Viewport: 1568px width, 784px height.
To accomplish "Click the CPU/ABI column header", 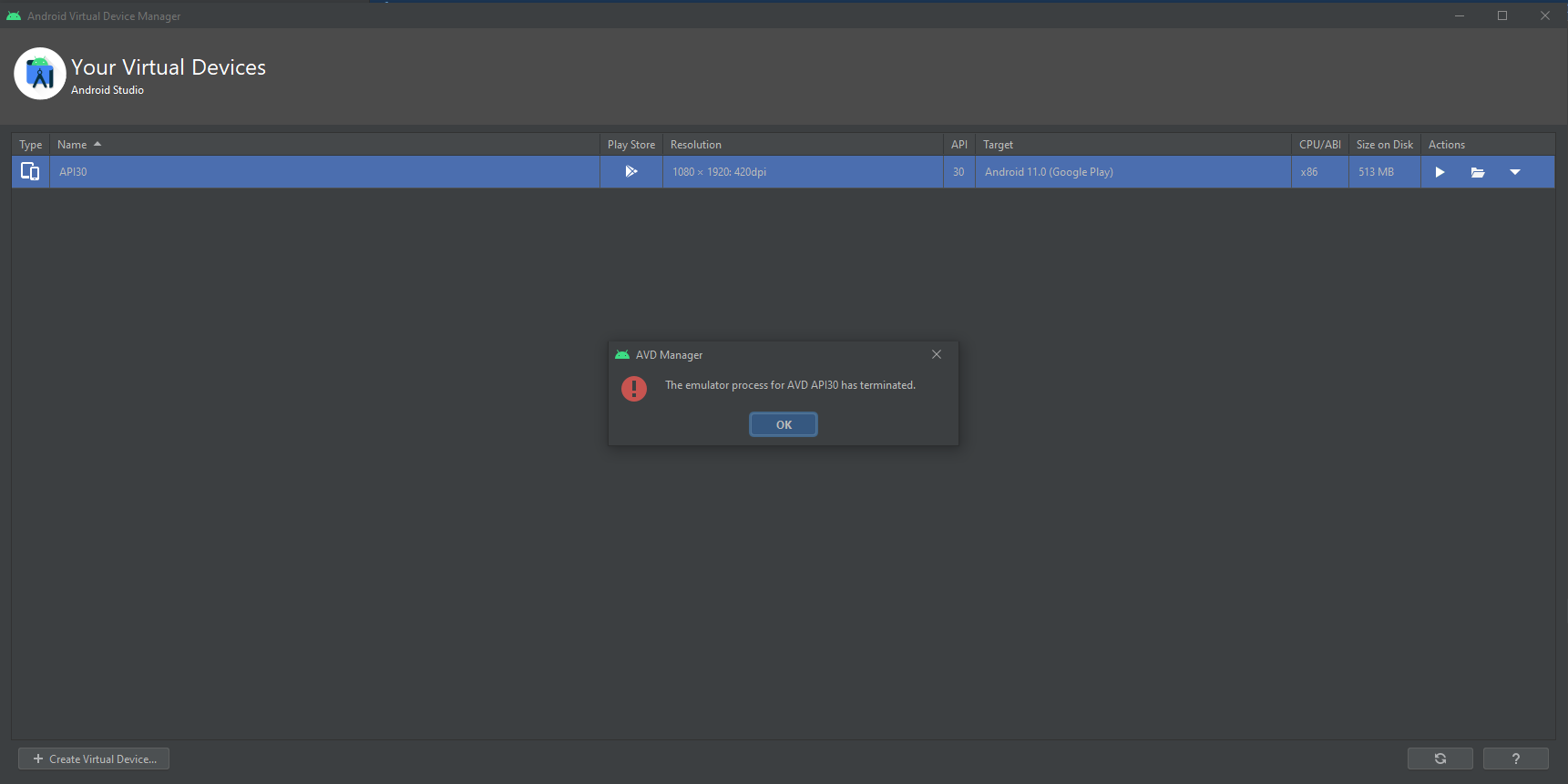I will click(1319, 145).
